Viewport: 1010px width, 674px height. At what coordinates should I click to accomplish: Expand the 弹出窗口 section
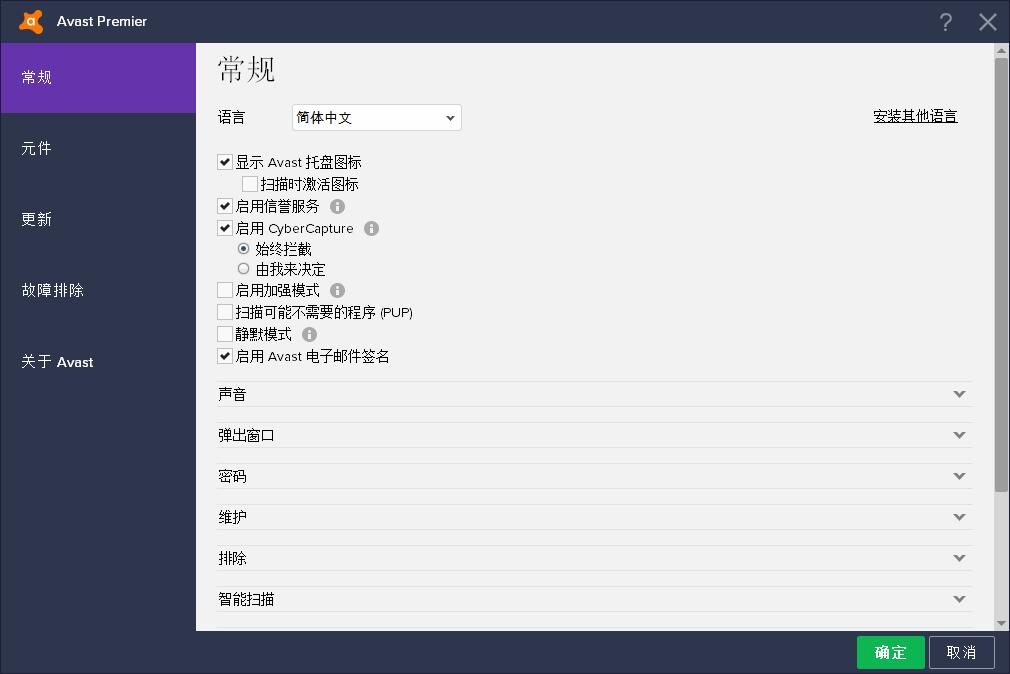click(595, 436)
